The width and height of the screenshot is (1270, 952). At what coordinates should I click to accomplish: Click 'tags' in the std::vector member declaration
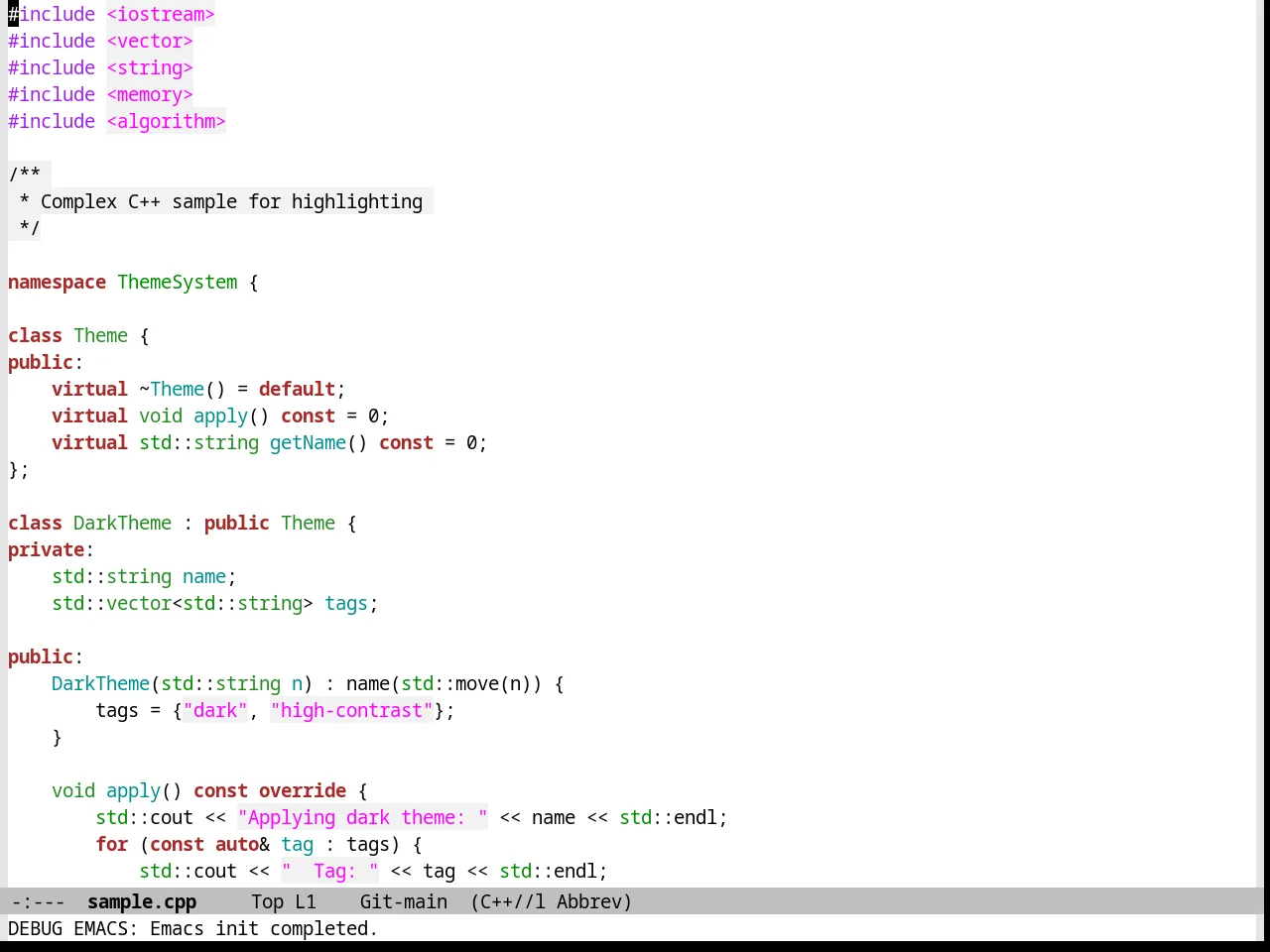(346, 603)
